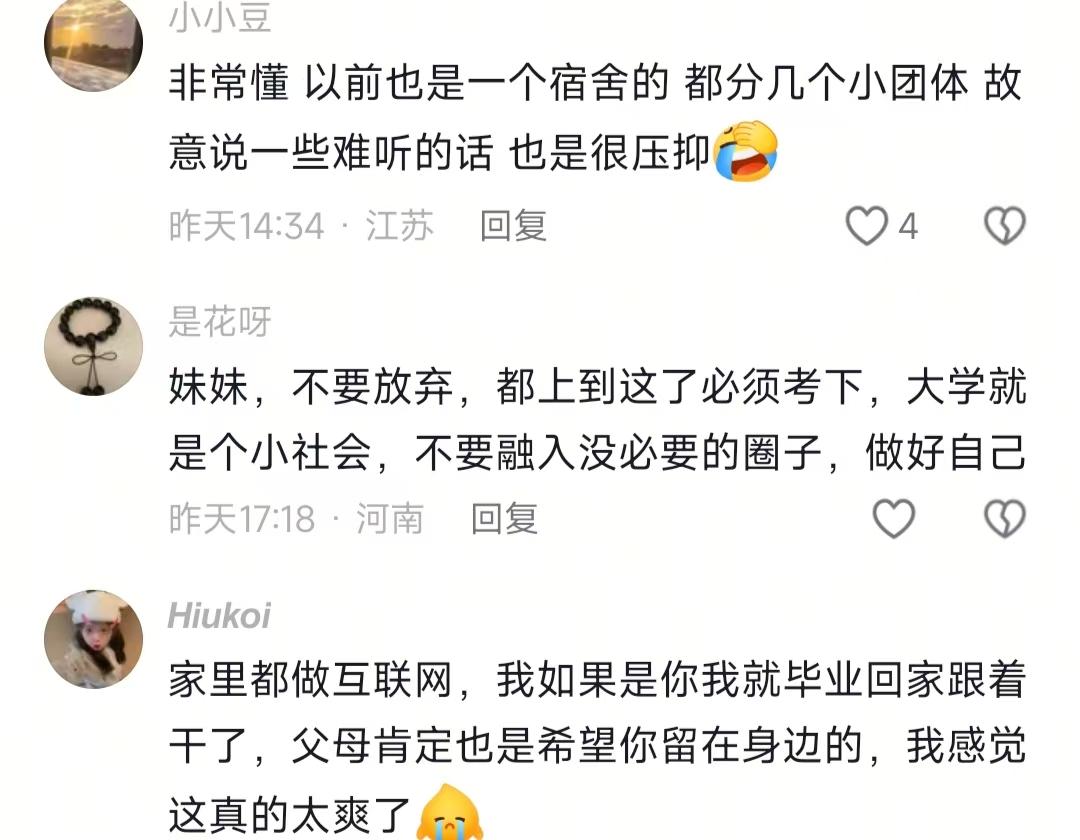Open the Hiukoi username
Image resolution: width=1080 pixels, height=840 pixels.
pos(219,616)
